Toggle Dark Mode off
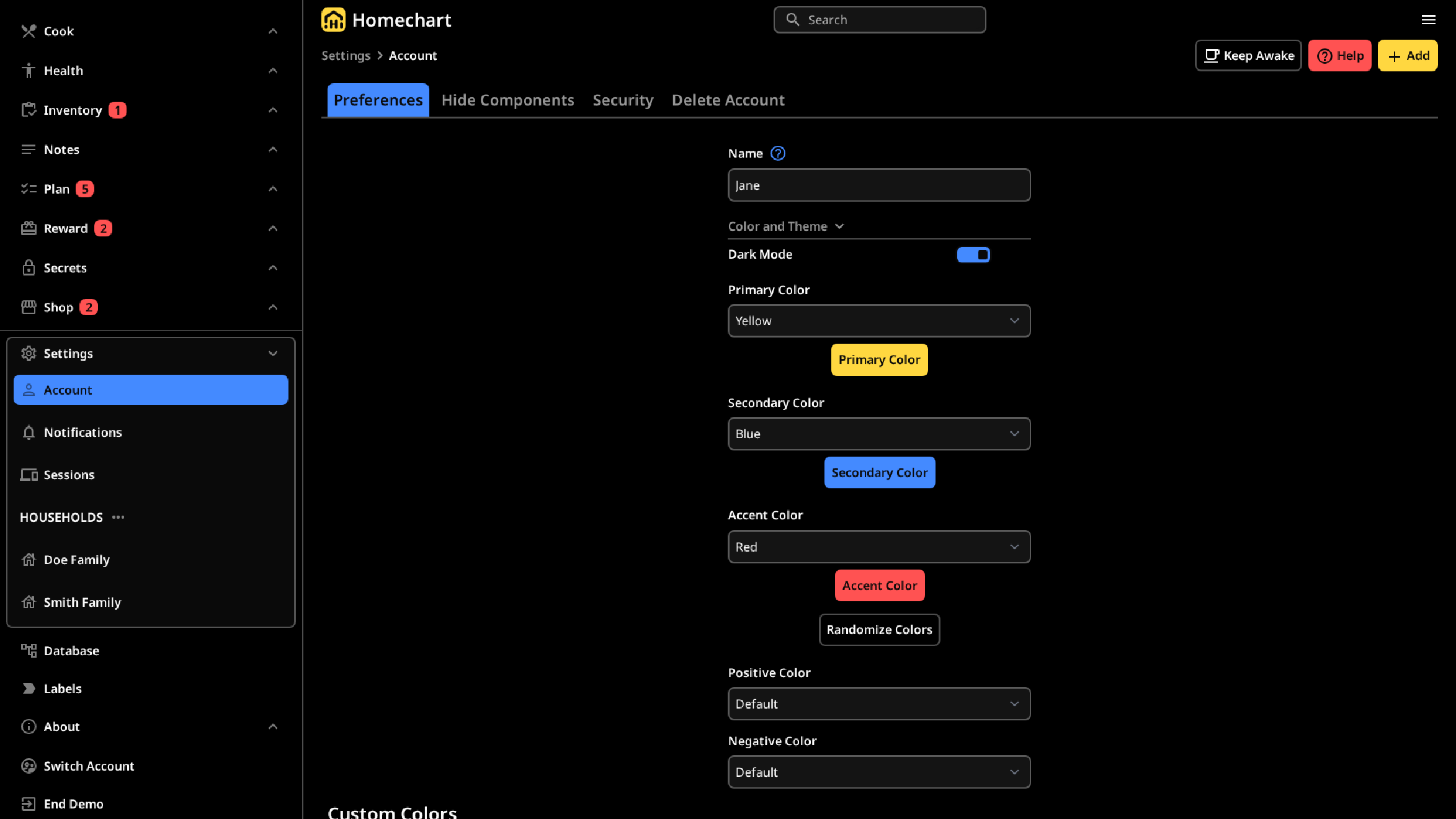Viewport: 1456px width, 819px height. [x=973, y=254]
